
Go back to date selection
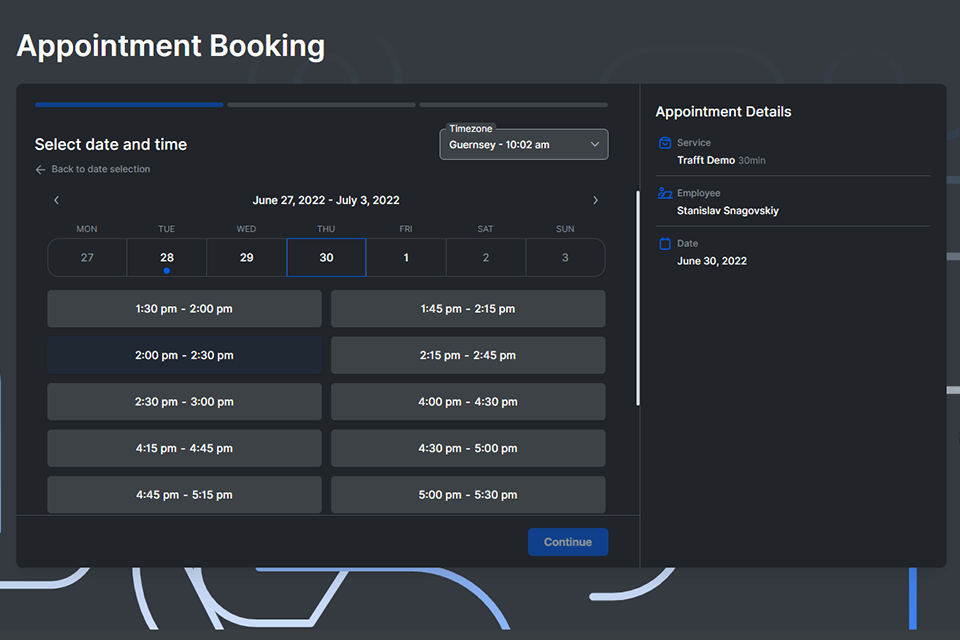pyautogui.click(x=100, y=170)
